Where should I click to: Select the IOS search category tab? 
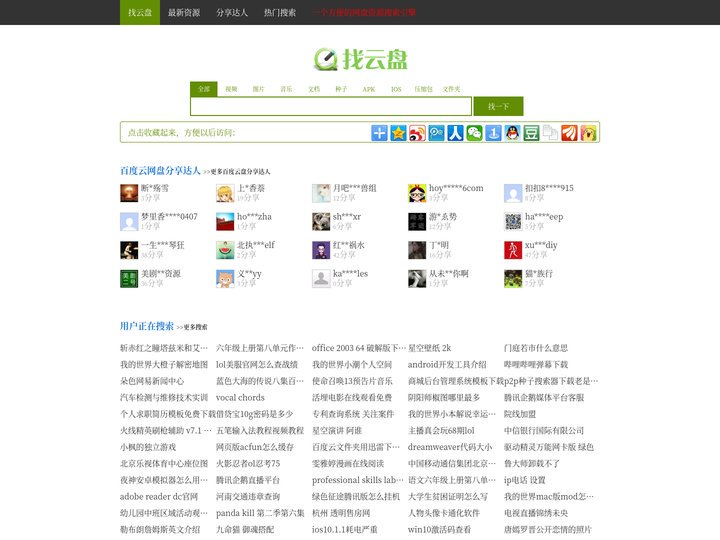click(396, 89)
